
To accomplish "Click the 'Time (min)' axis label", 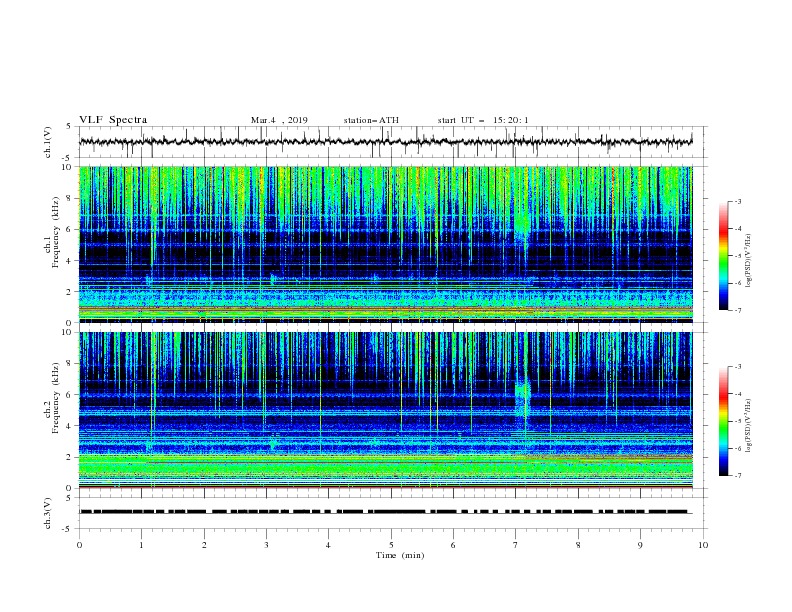I will (x=400, y=555).
